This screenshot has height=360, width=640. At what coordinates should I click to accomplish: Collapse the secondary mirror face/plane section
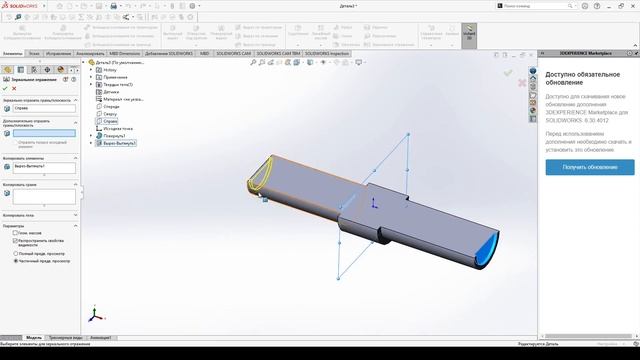(76, 122)
